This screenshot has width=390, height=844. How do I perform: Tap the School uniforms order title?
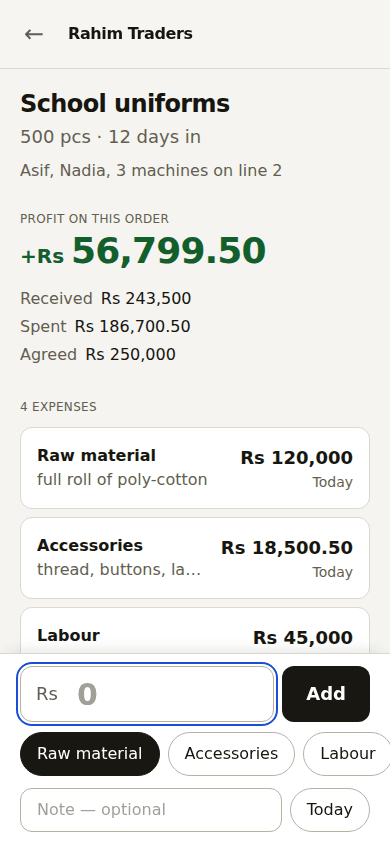pos(125,103)
